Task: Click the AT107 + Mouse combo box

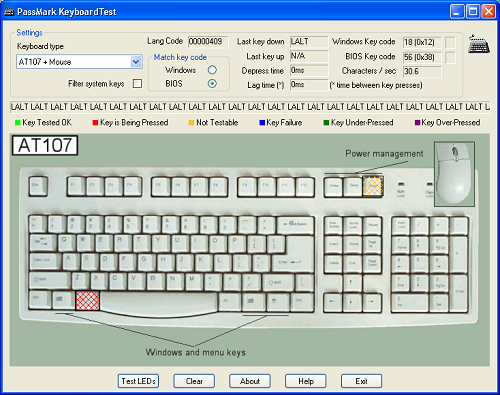Action: point(79,62)
